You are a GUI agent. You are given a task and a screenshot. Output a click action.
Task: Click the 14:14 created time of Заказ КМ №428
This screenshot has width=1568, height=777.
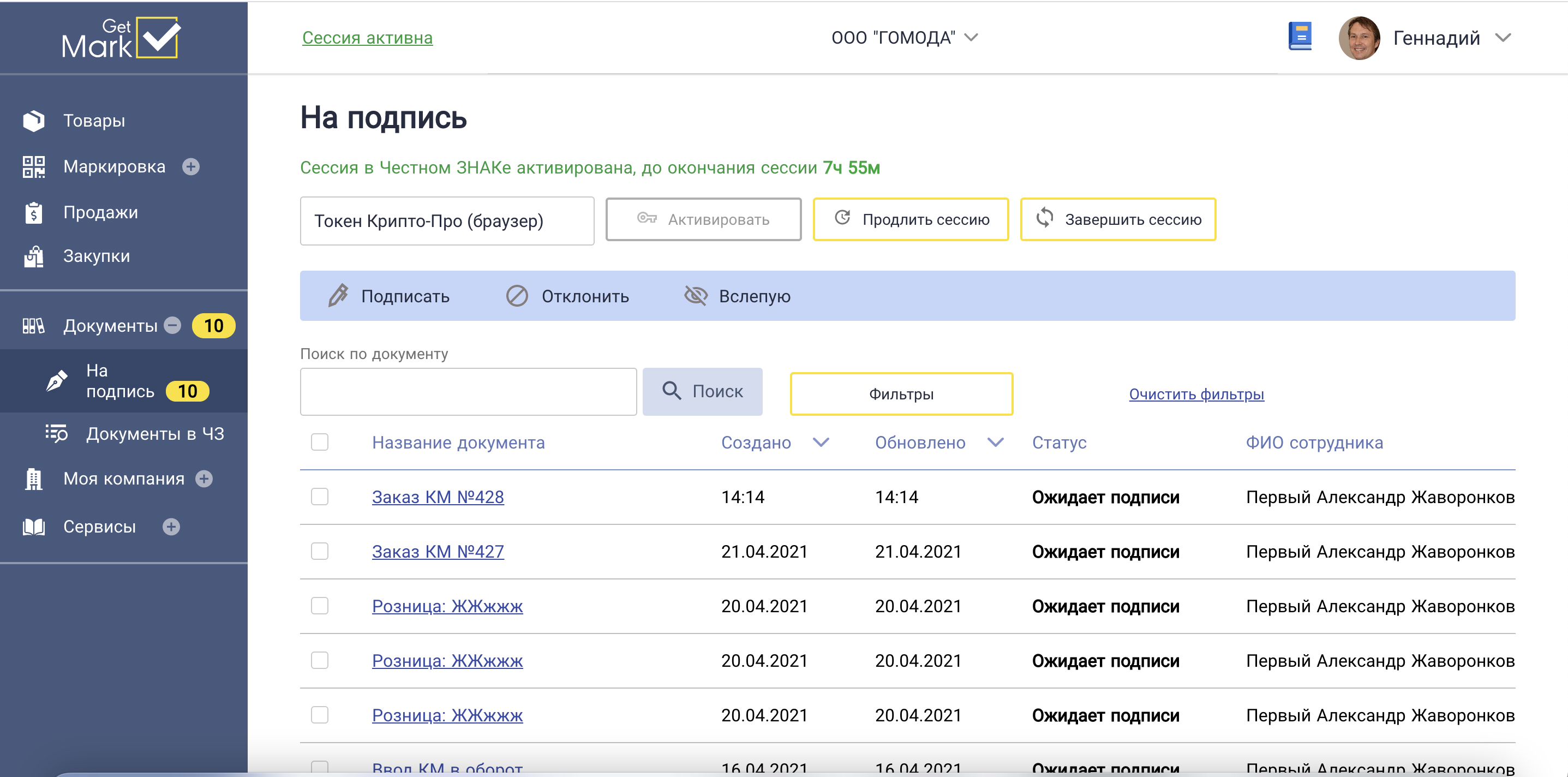pyautogui.click(x=743, y=497)
